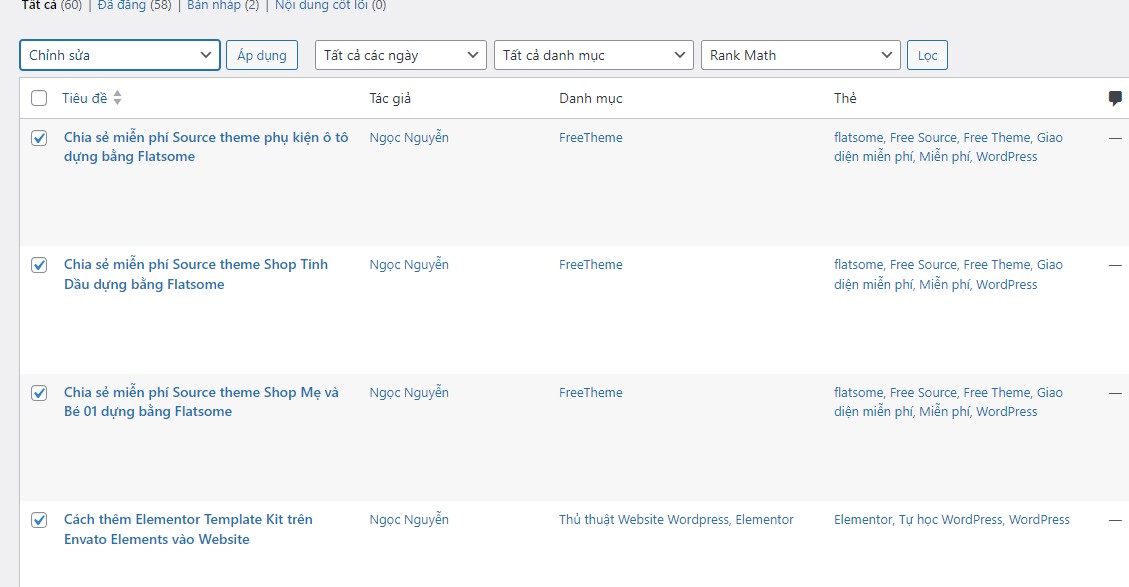
Task: Click the comments bubble column icon
Action: pos(1115,98)
